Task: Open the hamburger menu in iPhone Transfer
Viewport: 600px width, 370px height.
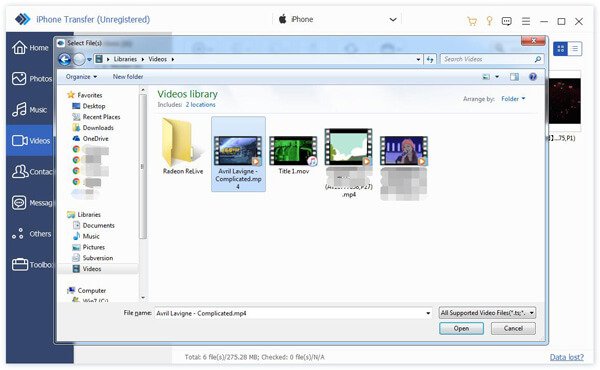Action: (526, 21)
